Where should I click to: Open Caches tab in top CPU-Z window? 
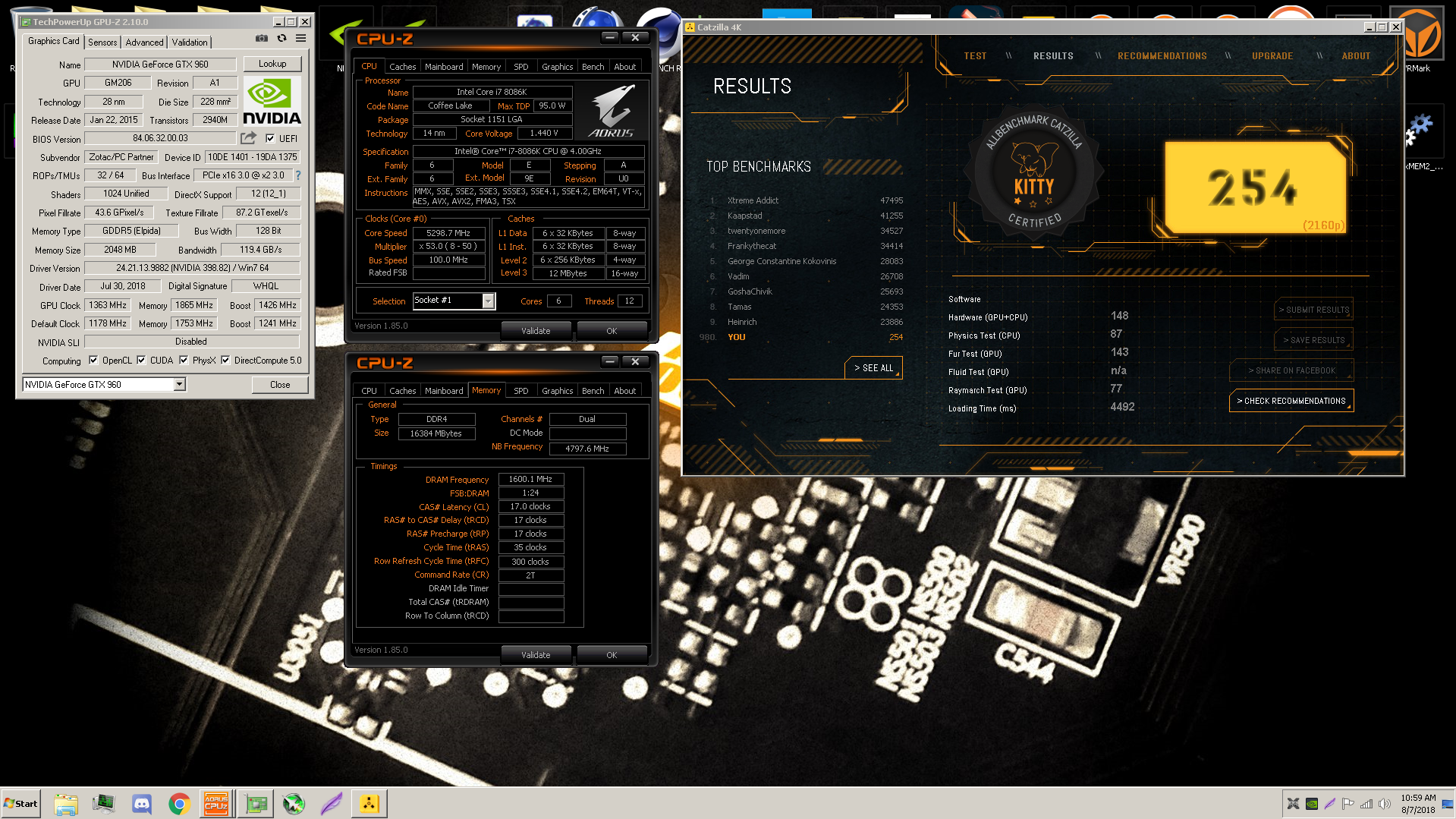click(402, 67)
